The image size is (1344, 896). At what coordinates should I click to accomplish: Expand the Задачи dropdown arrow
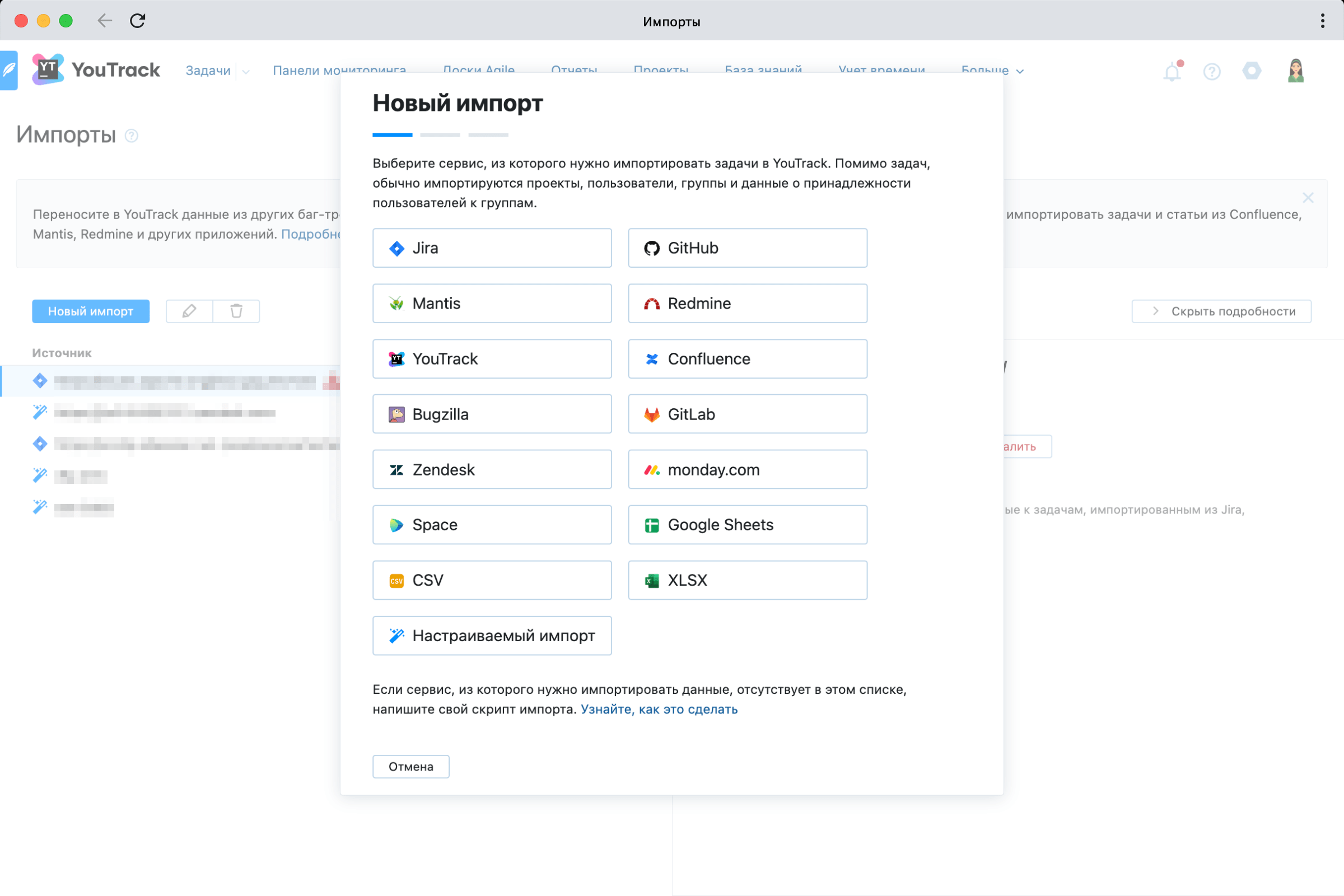[x=246, y=72]
